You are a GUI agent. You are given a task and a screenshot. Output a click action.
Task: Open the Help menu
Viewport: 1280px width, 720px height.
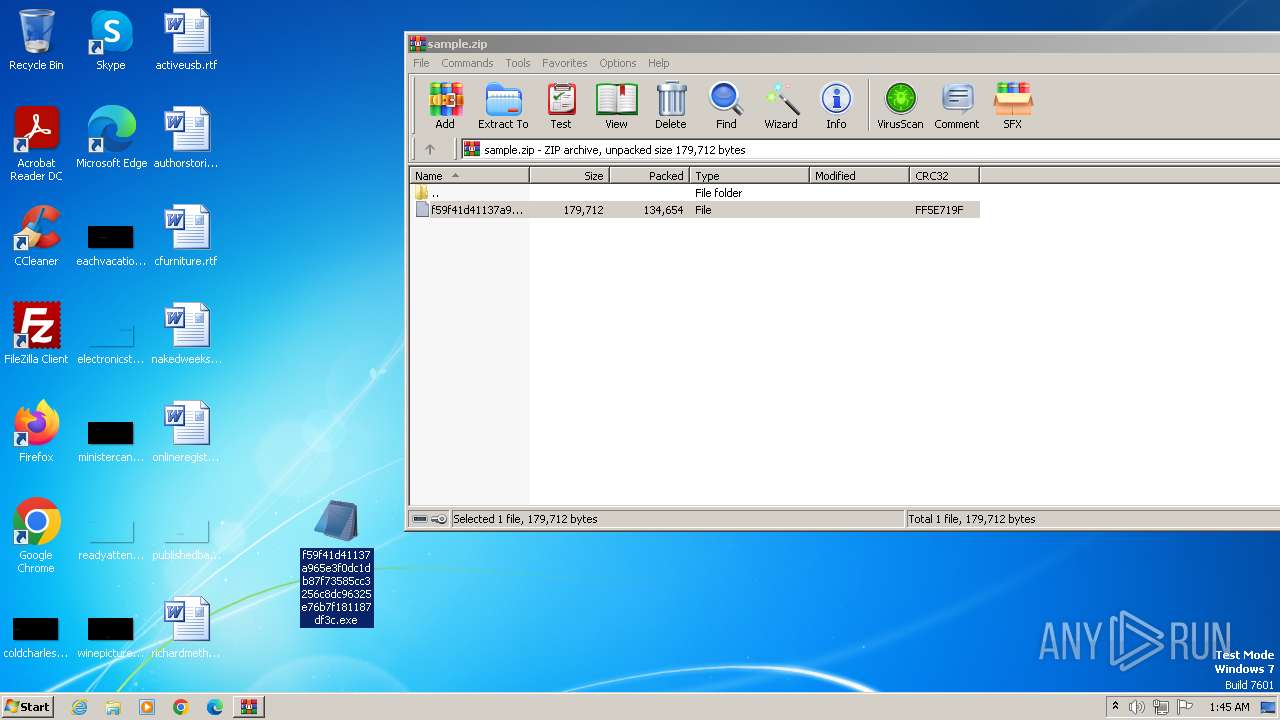pos(658,63)
